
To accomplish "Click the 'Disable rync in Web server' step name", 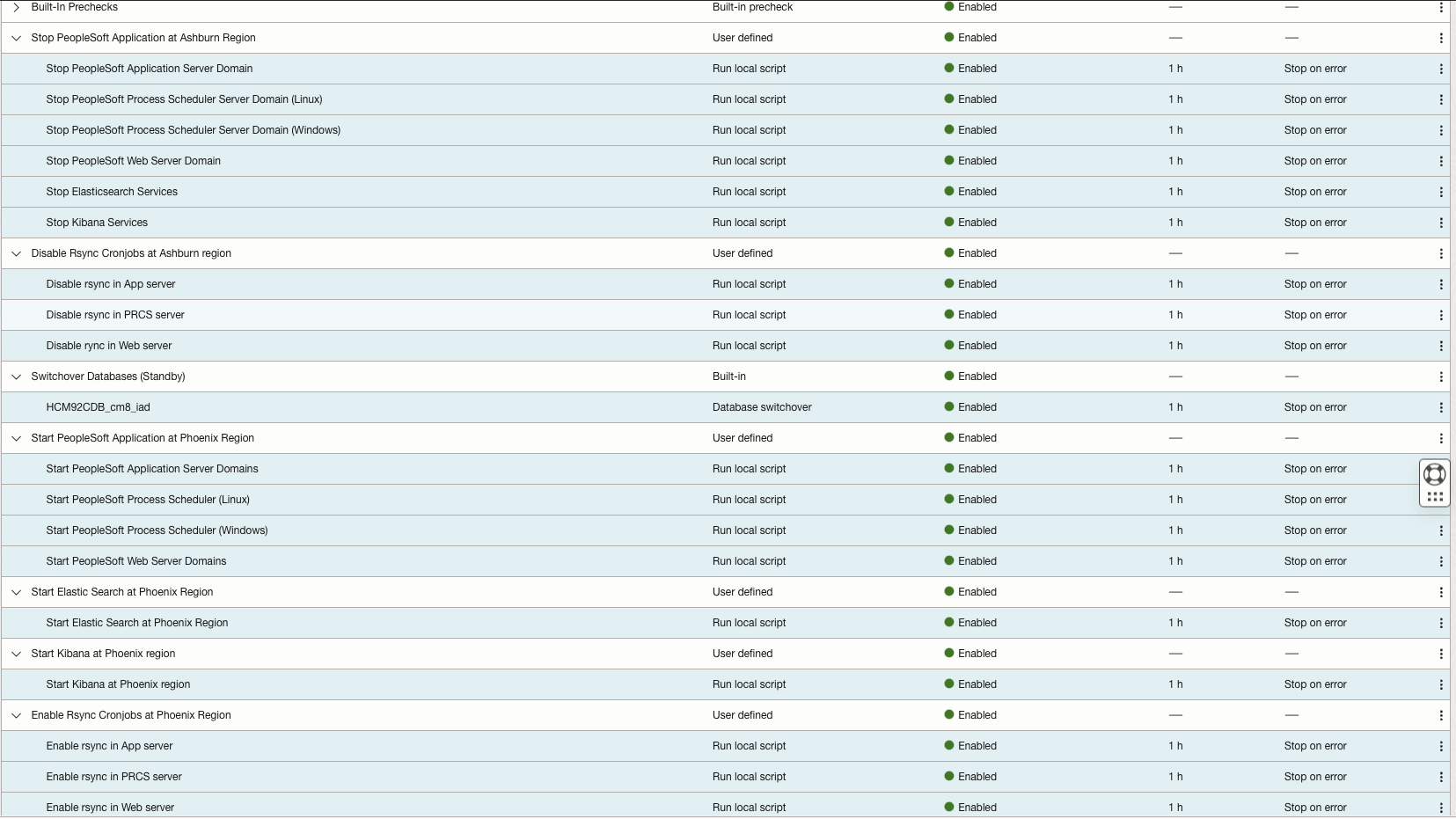I will pos(109,346).
